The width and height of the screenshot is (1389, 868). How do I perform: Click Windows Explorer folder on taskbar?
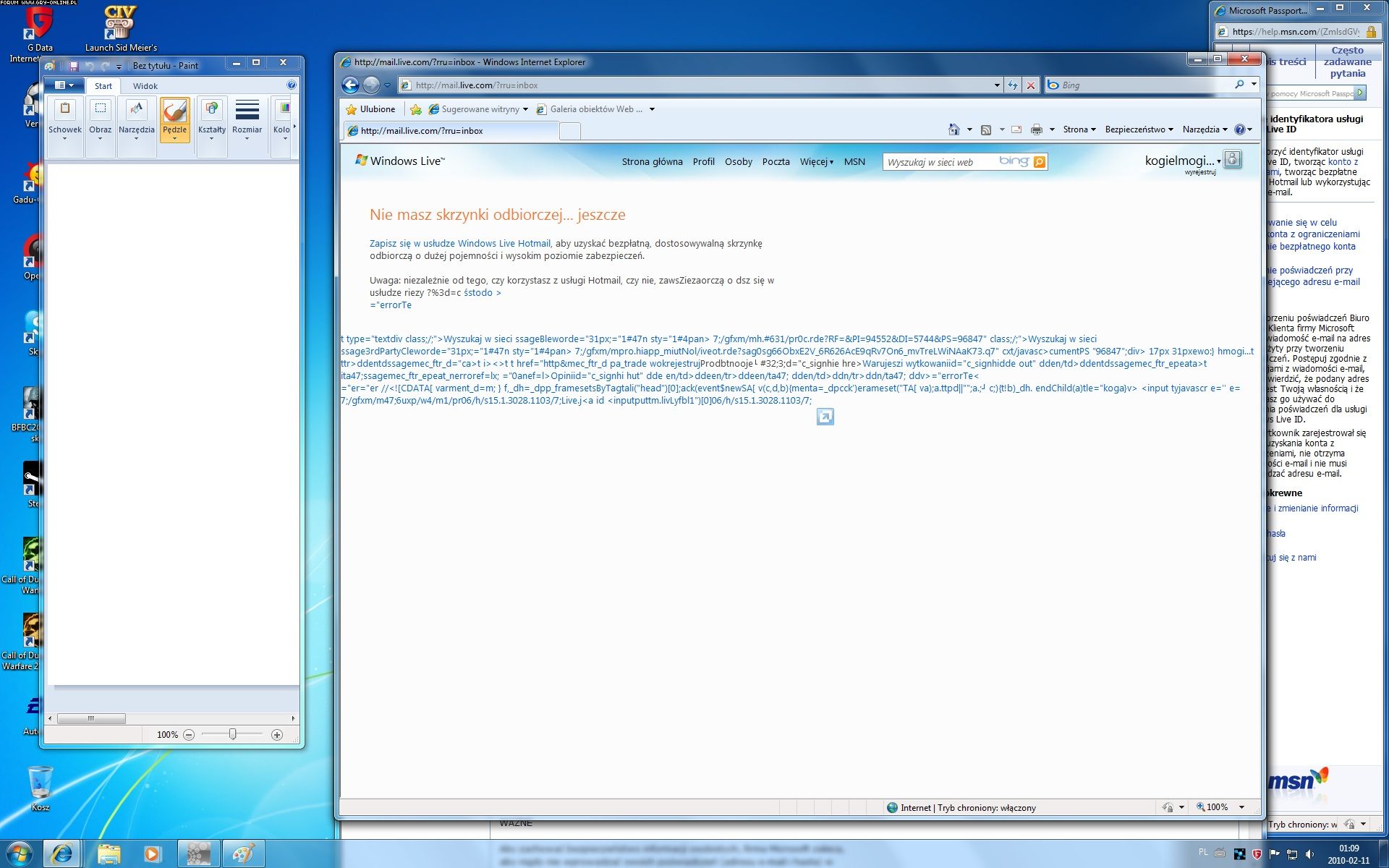[x=109, y=854]
